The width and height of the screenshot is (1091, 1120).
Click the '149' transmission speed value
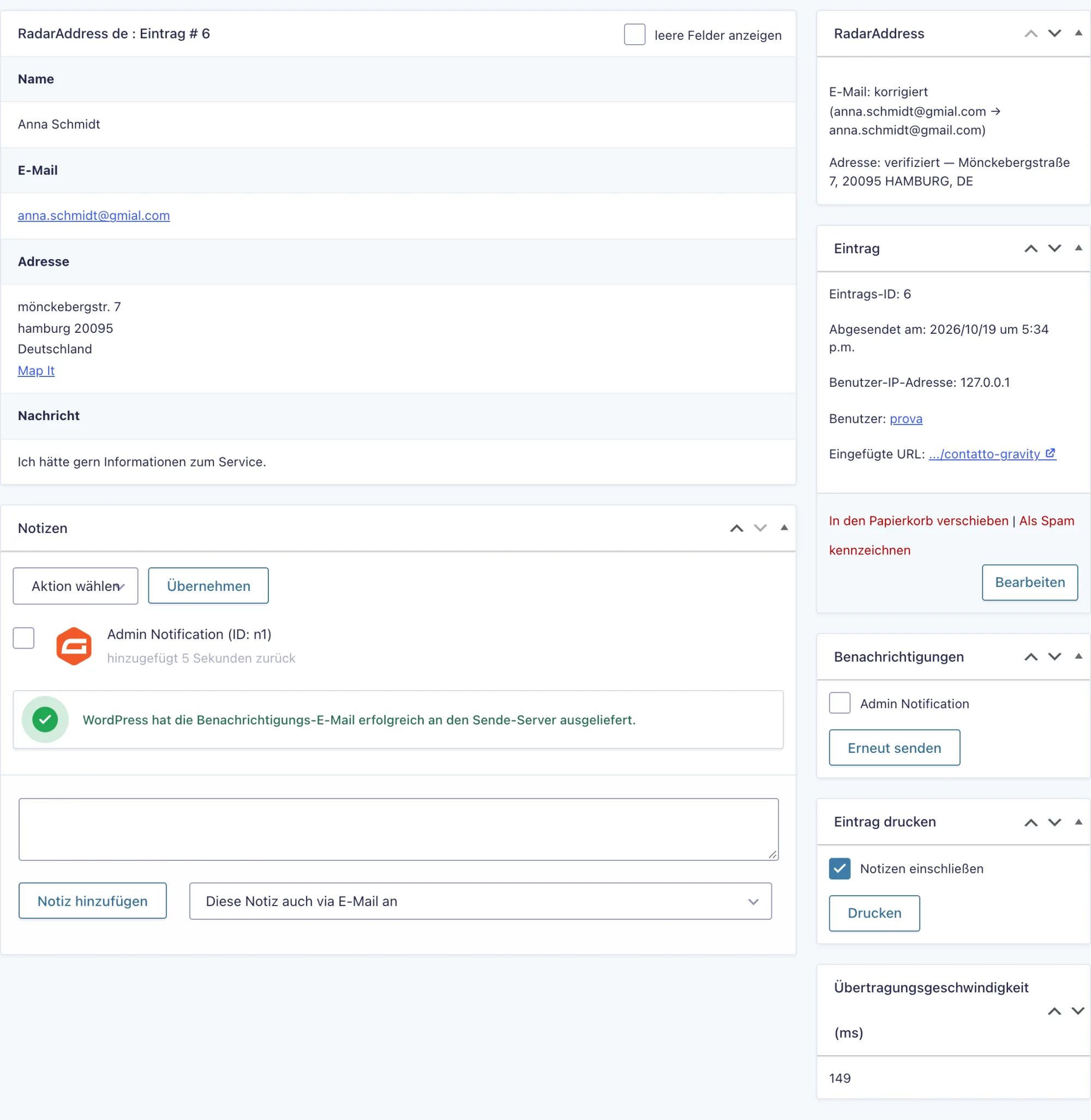(x=840, y=1077)
